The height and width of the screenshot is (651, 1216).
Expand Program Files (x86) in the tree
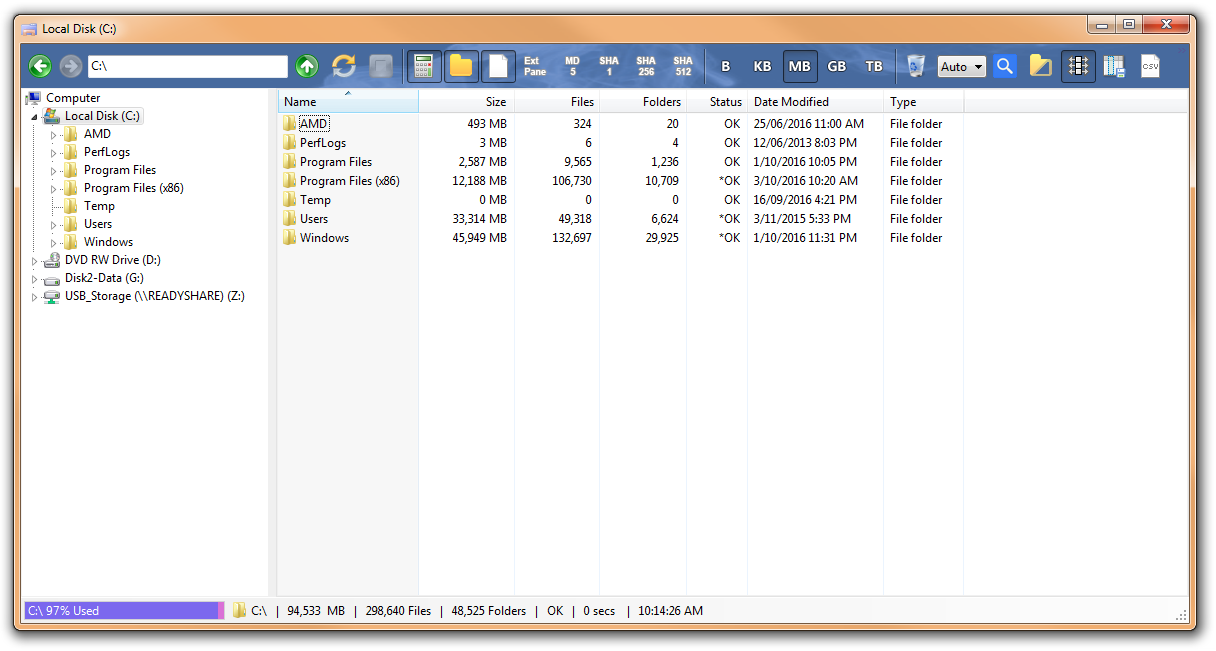[53, 189]
